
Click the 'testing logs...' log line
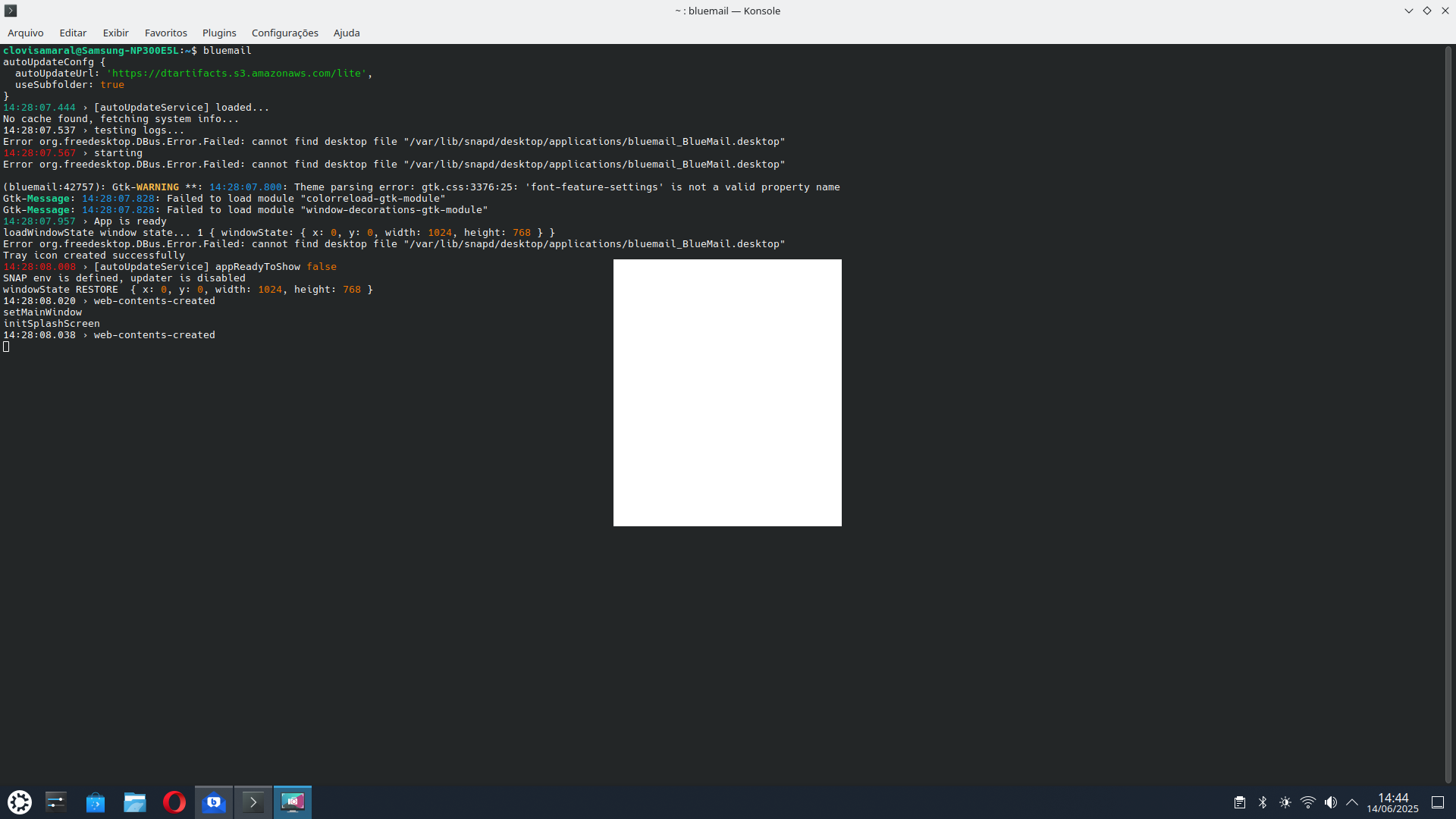tap(94, 130)
